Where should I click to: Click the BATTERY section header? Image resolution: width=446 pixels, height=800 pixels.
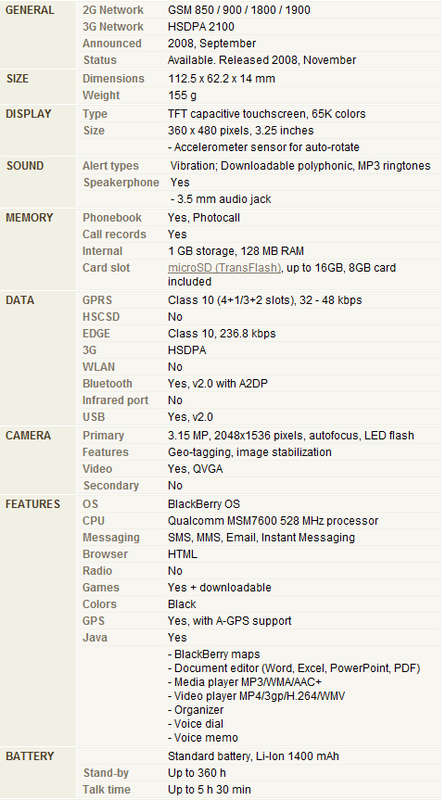point(30,756)
